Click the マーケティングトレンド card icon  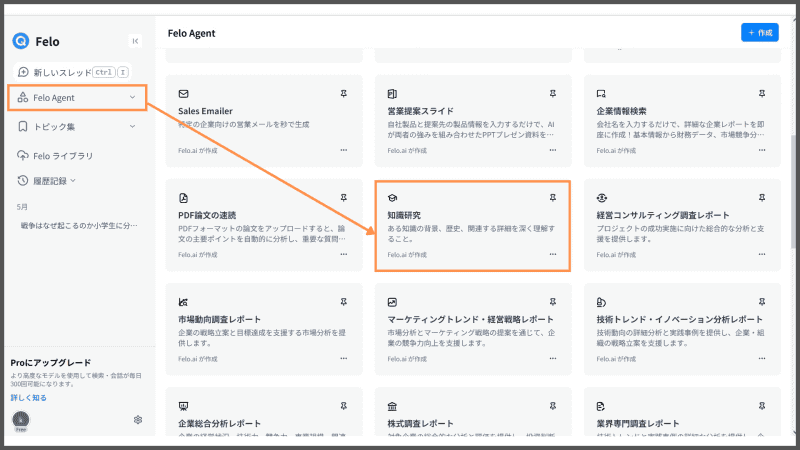(x=392, y=303)
